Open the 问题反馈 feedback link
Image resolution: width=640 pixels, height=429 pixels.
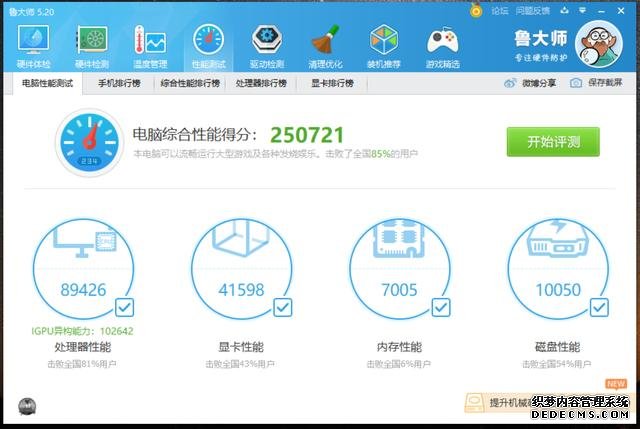[x=533, y=11]
